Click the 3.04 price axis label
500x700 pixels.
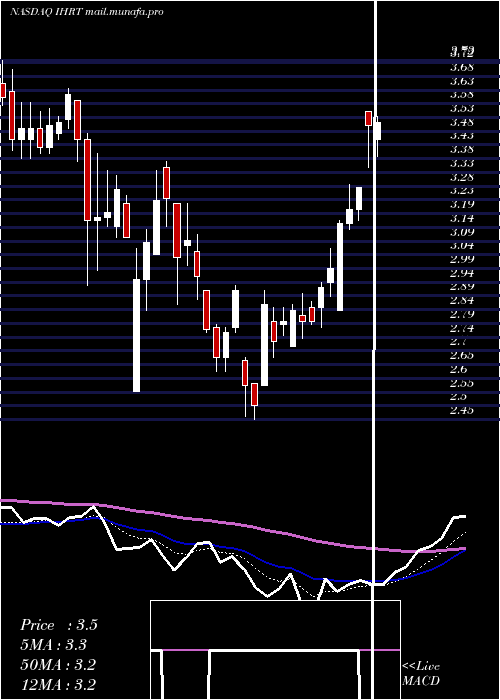pos(462,246)
